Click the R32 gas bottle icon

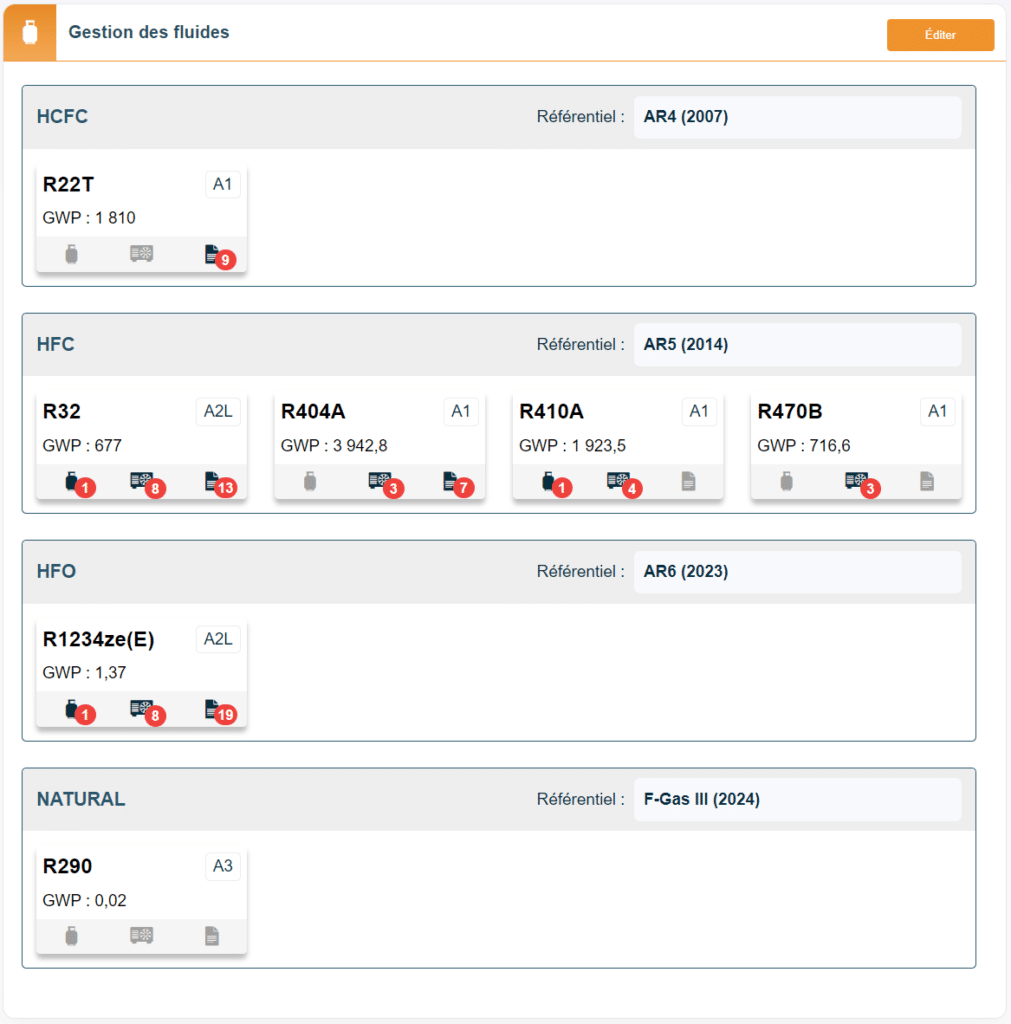(72, 481)
